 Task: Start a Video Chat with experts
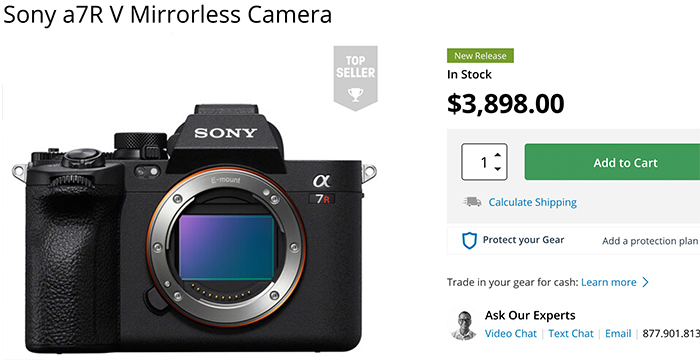(511, 334)
